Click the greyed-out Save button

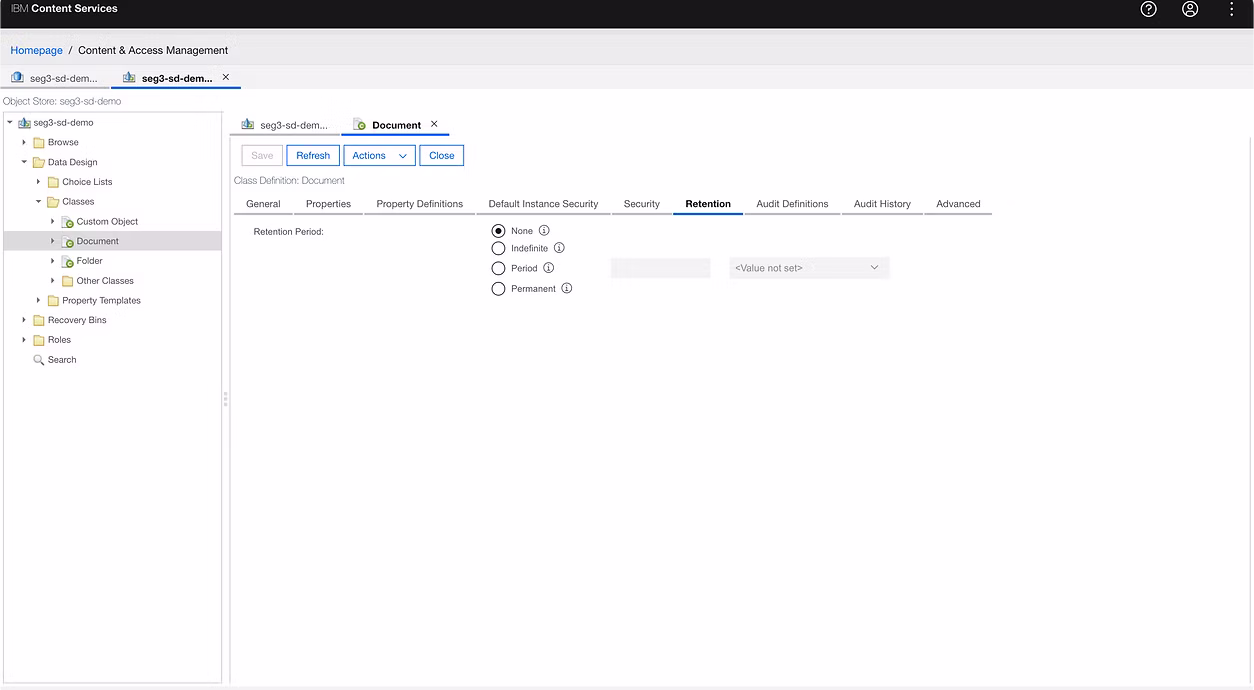pos(262,155)
